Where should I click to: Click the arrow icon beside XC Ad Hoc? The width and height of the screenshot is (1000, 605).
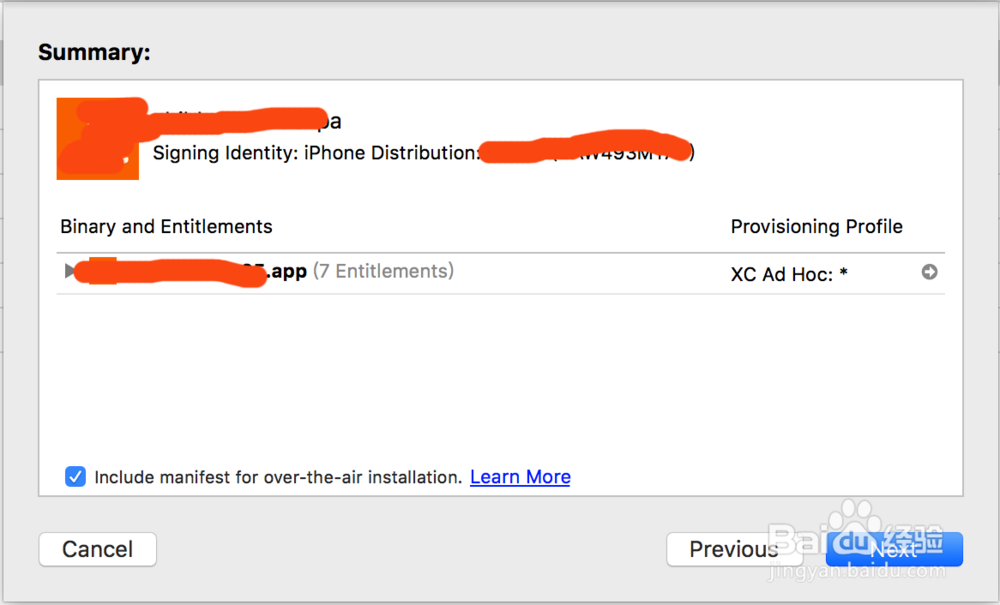pos(930,272)
